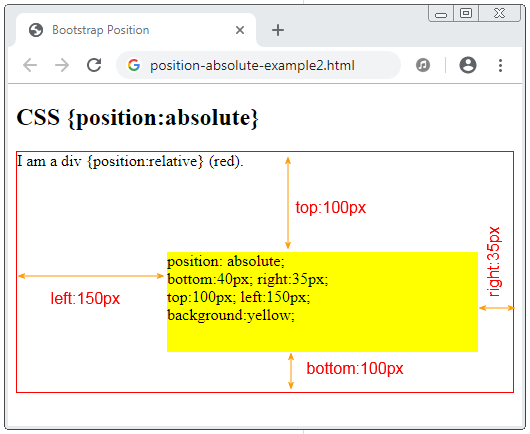This screenshot has width=530, height=434.
Task: Reload the page with refresh icon
Action: pyautogui.click(x=94, y=65)
